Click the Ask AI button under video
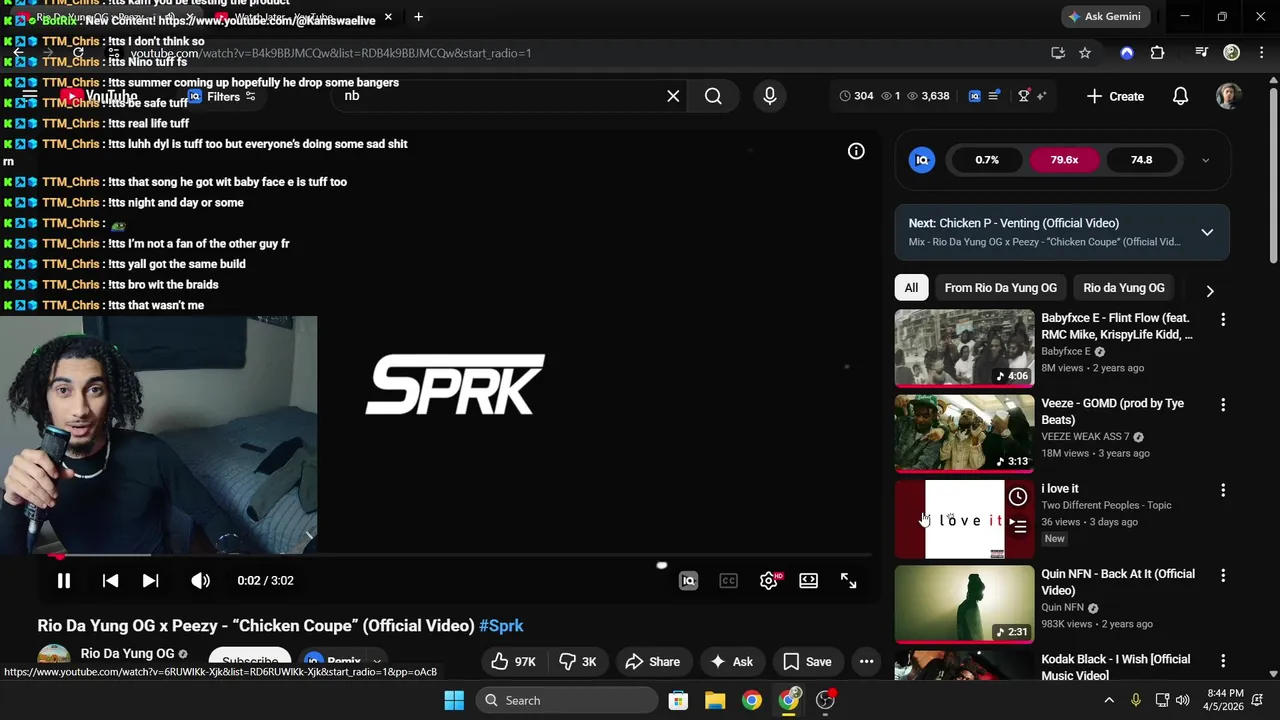1280x720 pixels. pos(731,661)
